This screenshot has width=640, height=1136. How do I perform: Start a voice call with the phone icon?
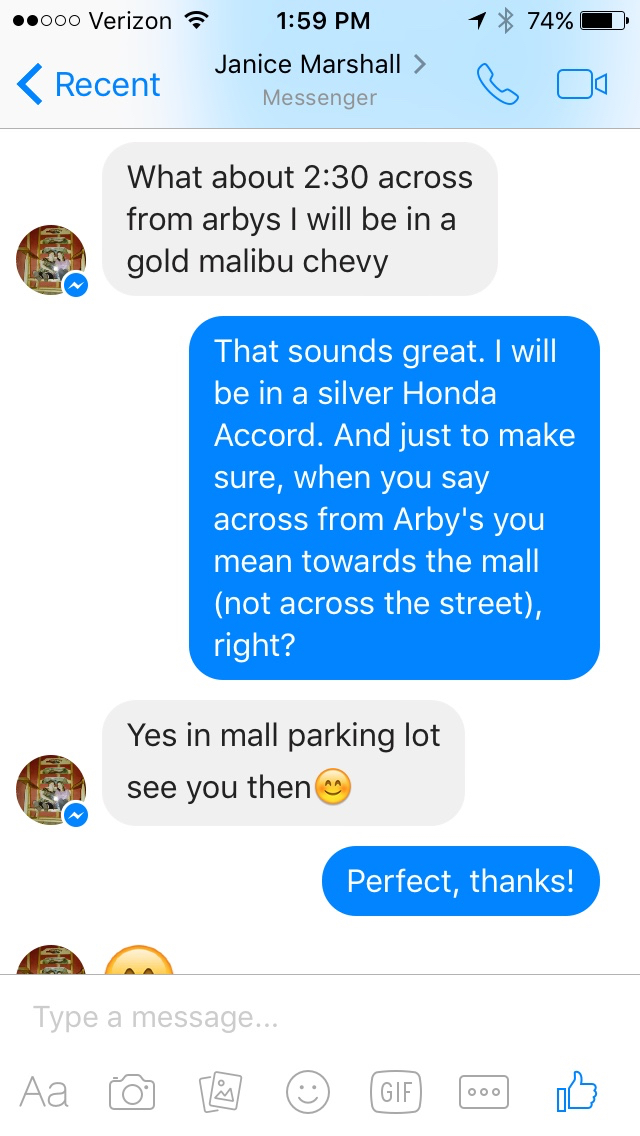click(498, 84)
